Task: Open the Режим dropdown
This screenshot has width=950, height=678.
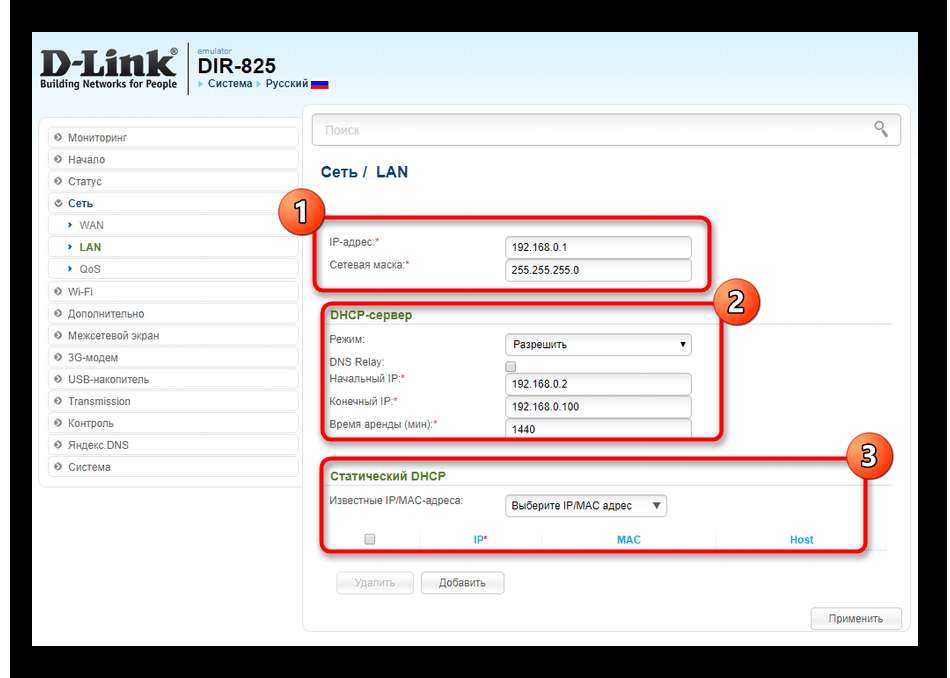Action: [598, 344]
